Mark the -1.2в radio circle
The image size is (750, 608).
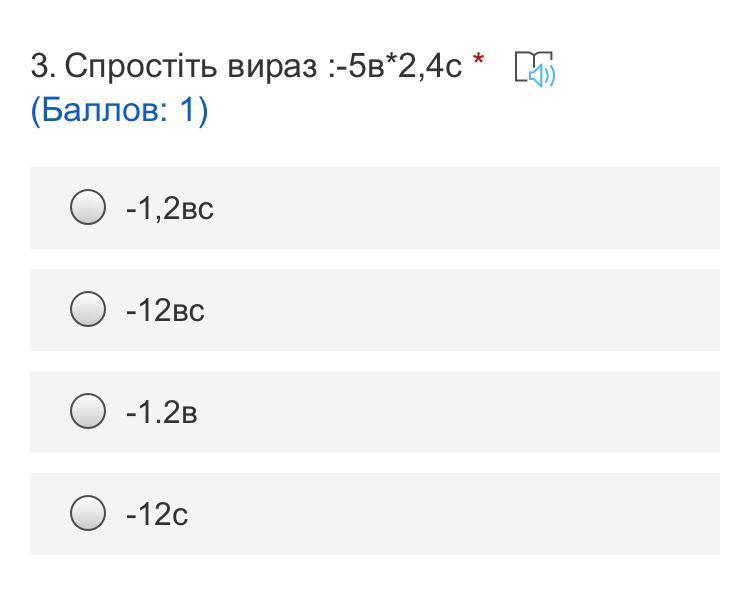[x=88, y=411]
